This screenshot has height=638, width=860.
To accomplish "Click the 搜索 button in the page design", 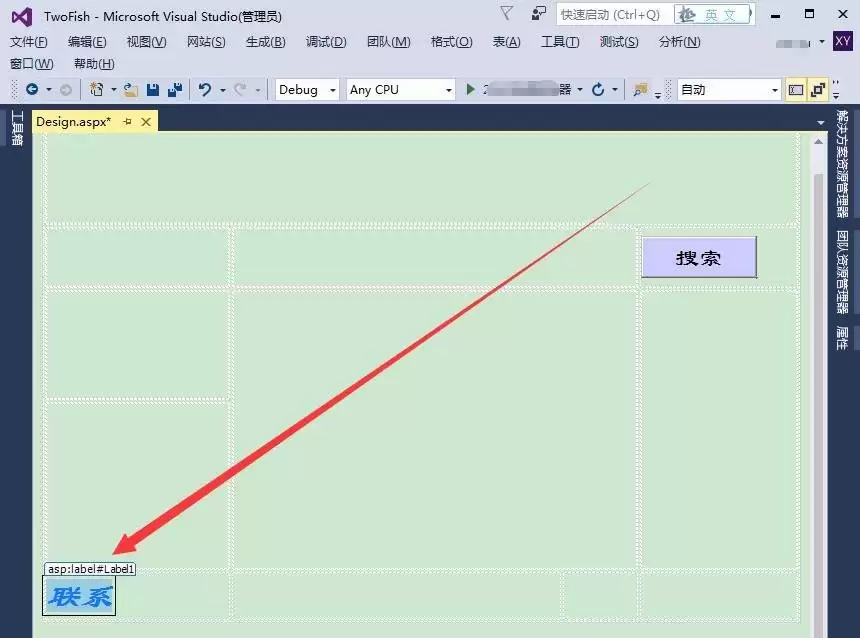I will [699, 257].
